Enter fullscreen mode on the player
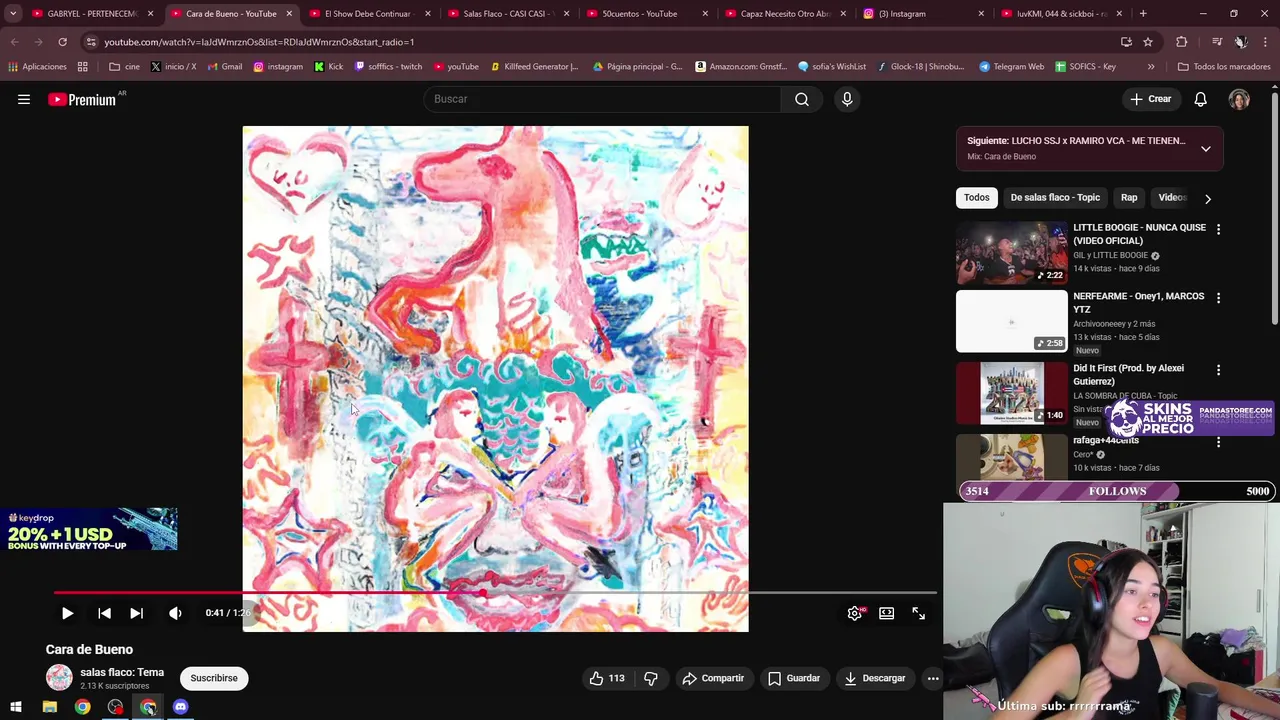The image size is (1280, 720). 918,613
